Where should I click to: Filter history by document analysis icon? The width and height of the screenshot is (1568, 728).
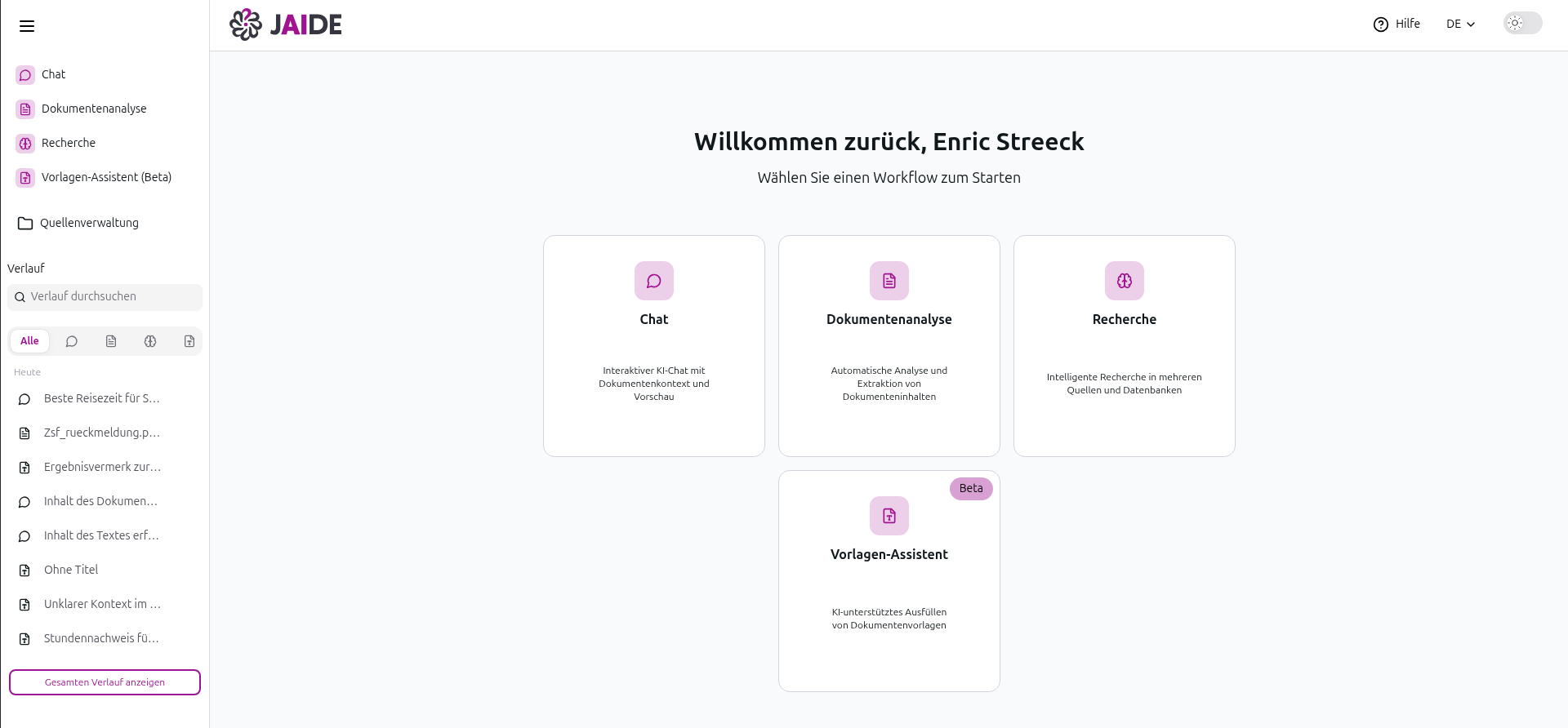(x=111, y=341)
